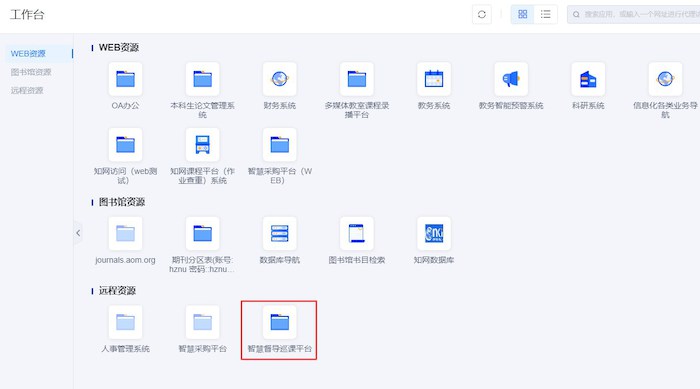Switch to grid view layout
This screenshot has width=700, height=389.
pyautogui.click(x=522, y=14)
